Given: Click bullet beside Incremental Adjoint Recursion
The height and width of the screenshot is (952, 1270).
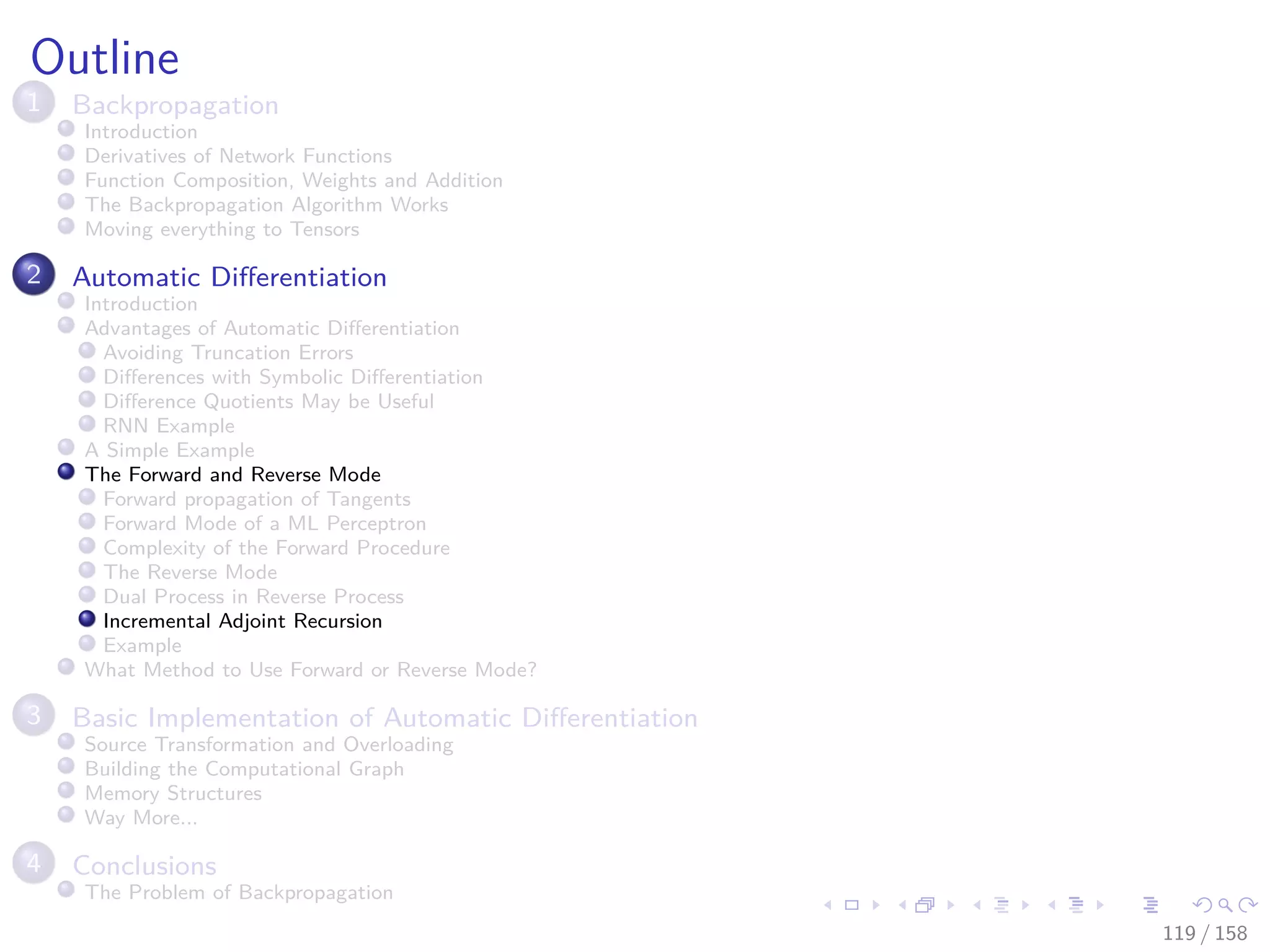Looking at the screenshot, I should (87, 619).
